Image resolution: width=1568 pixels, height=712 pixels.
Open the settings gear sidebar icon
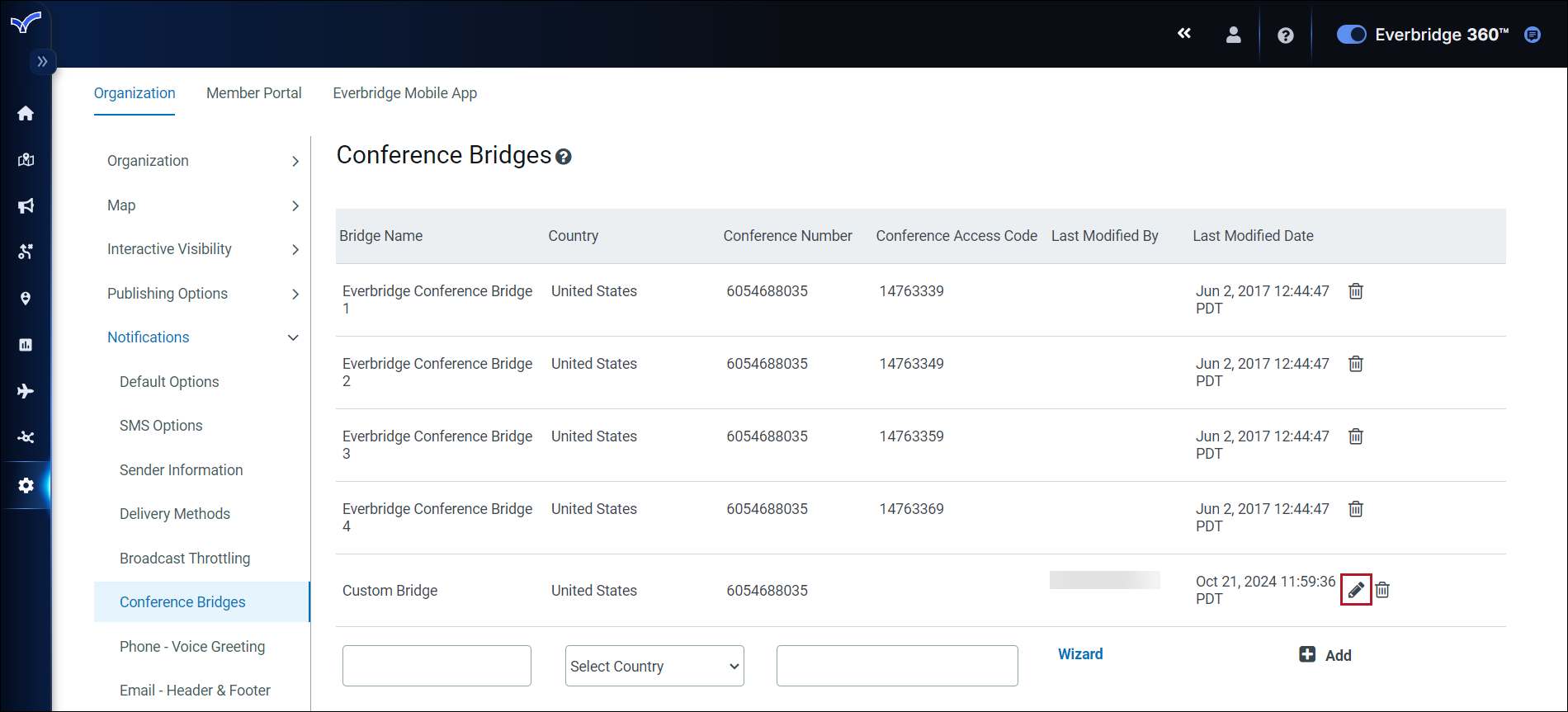click(x=26, y=485)
